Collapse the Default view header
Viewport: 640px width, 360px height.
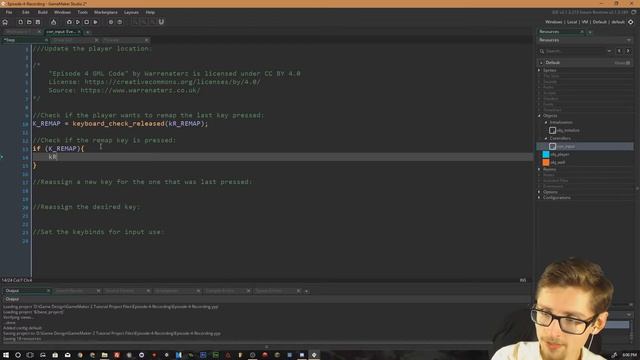[x=542, y=63]
